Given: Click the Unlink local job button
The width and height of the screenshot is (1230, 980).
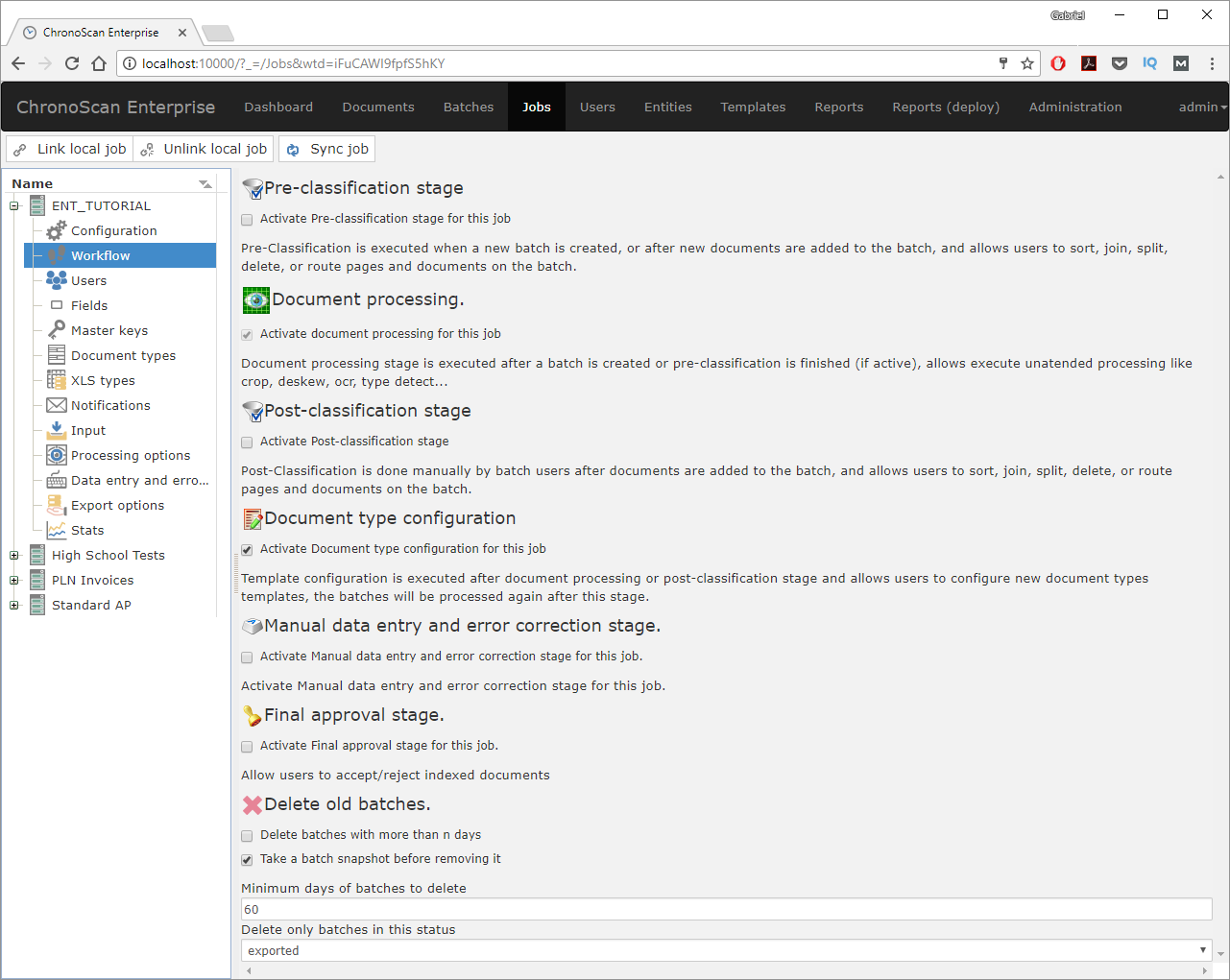Looking at the screenshot, I should (x=204, y=149).
